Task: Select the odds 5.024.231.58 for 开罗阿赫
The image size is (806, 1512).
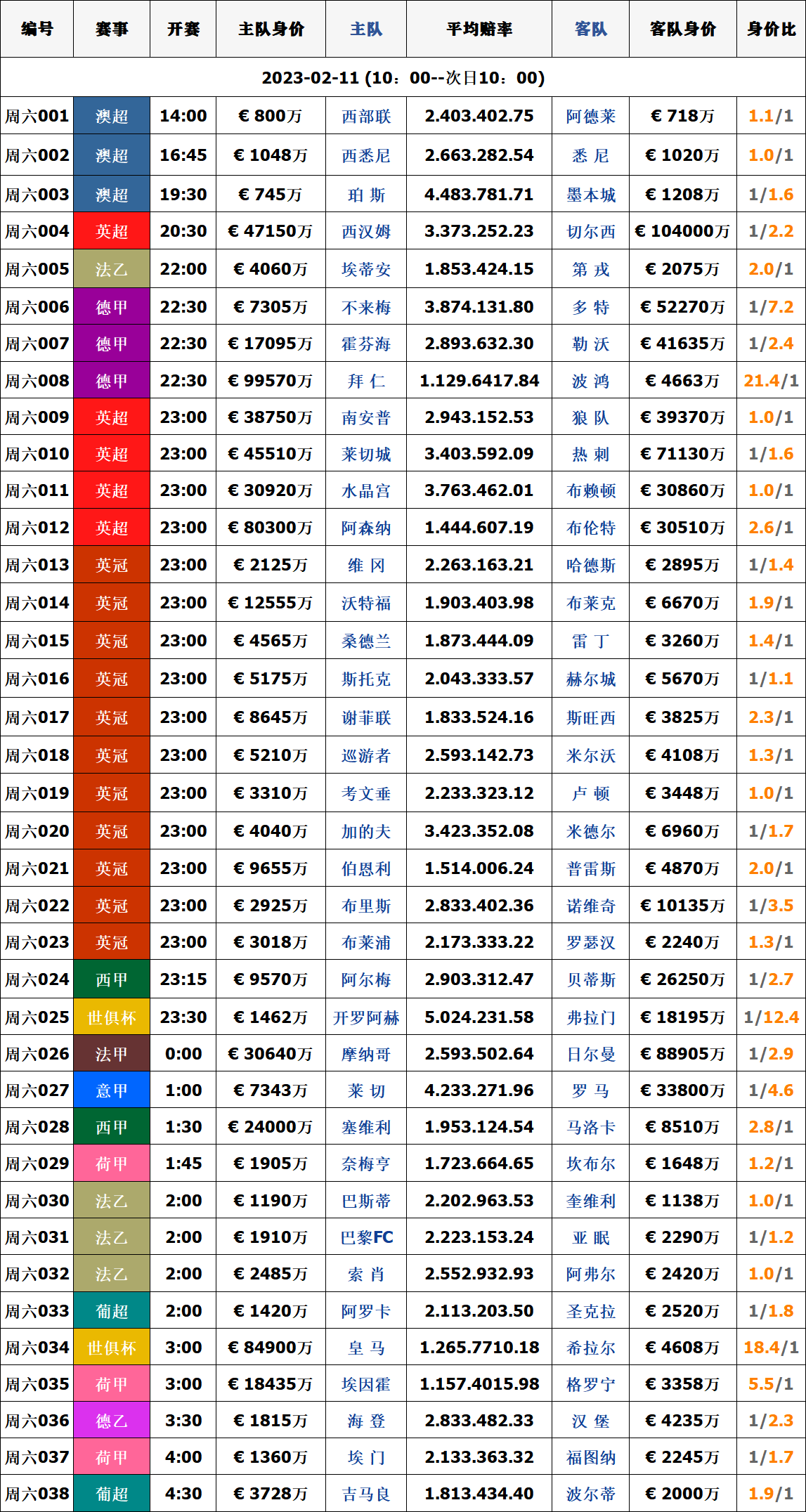Action: tap(479, 1017)
